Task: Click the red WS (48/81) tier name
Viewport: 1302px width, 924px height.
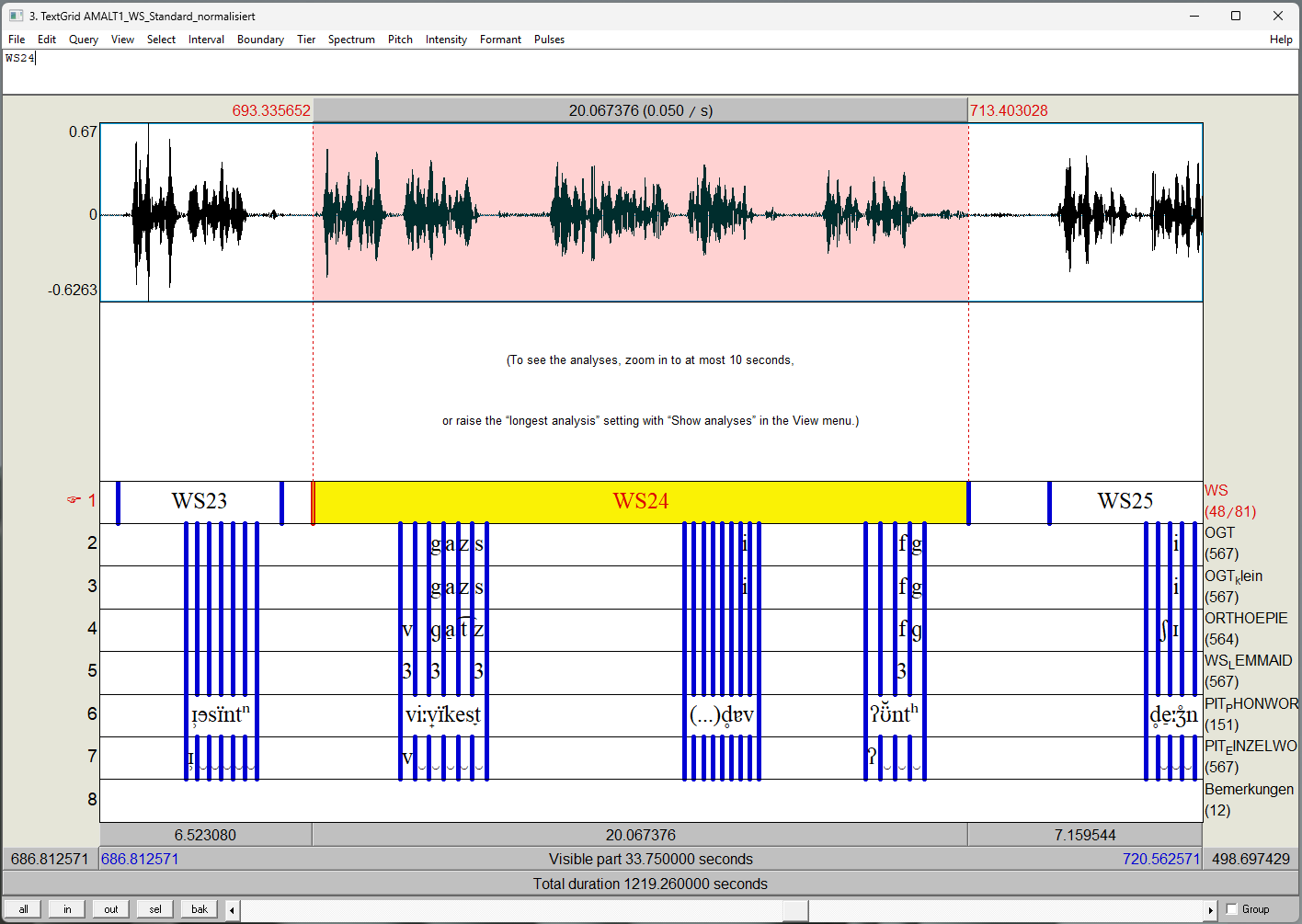Action: point(1230,501)
